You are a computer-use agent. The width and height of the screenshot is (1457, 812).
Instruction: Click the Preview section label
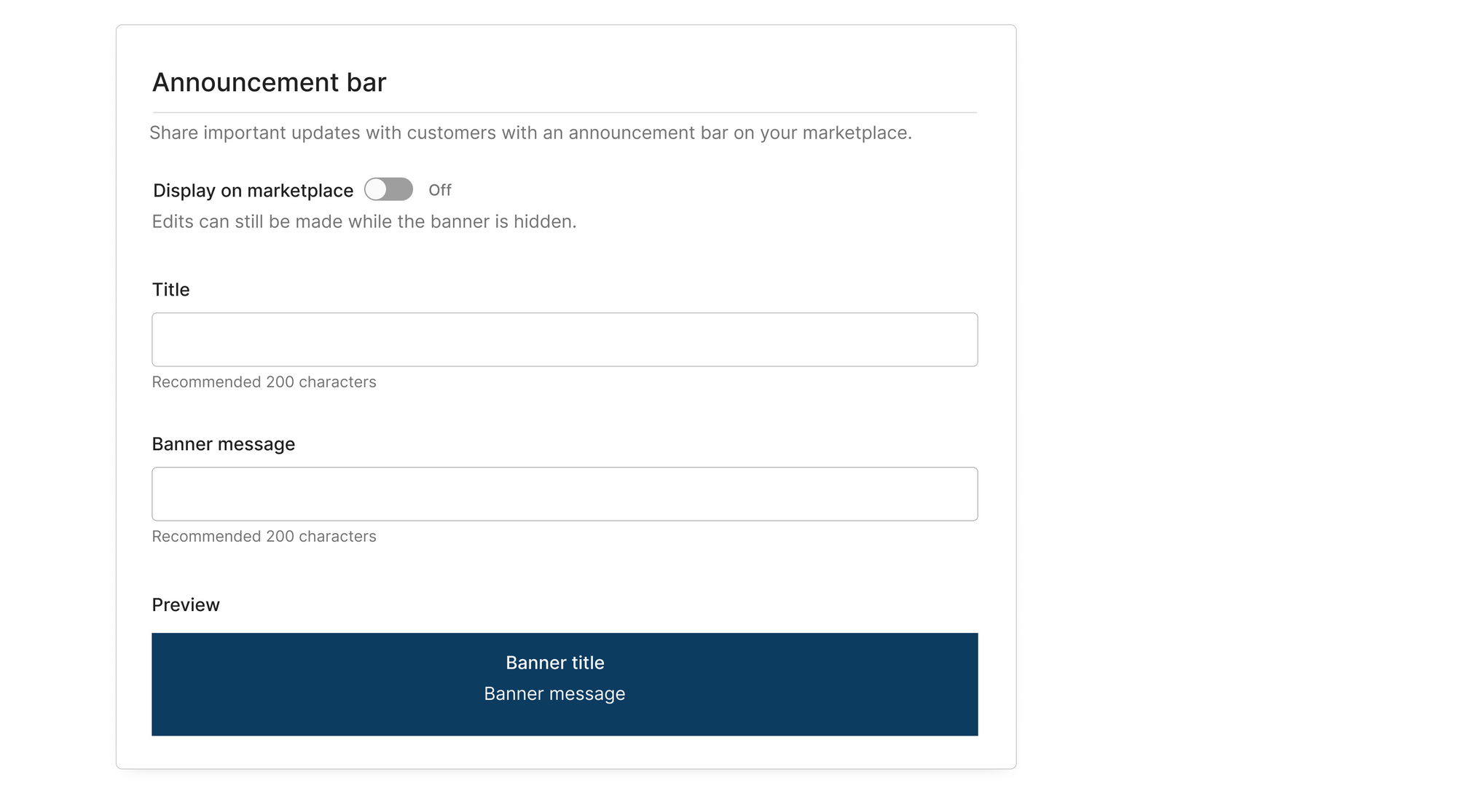click(x=186, y=605)
